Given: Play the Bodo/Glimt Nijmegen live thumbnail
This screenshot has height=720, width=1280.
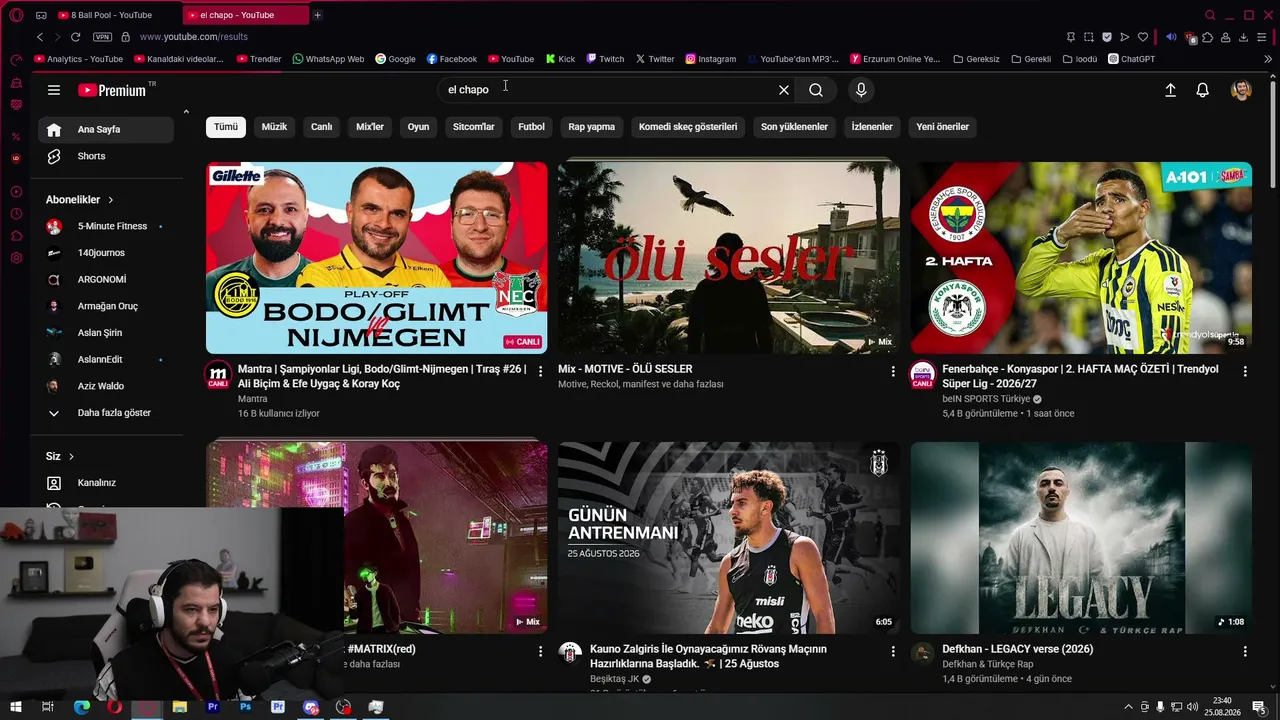Looking at the screenshot, I should (x=377, y=258).
